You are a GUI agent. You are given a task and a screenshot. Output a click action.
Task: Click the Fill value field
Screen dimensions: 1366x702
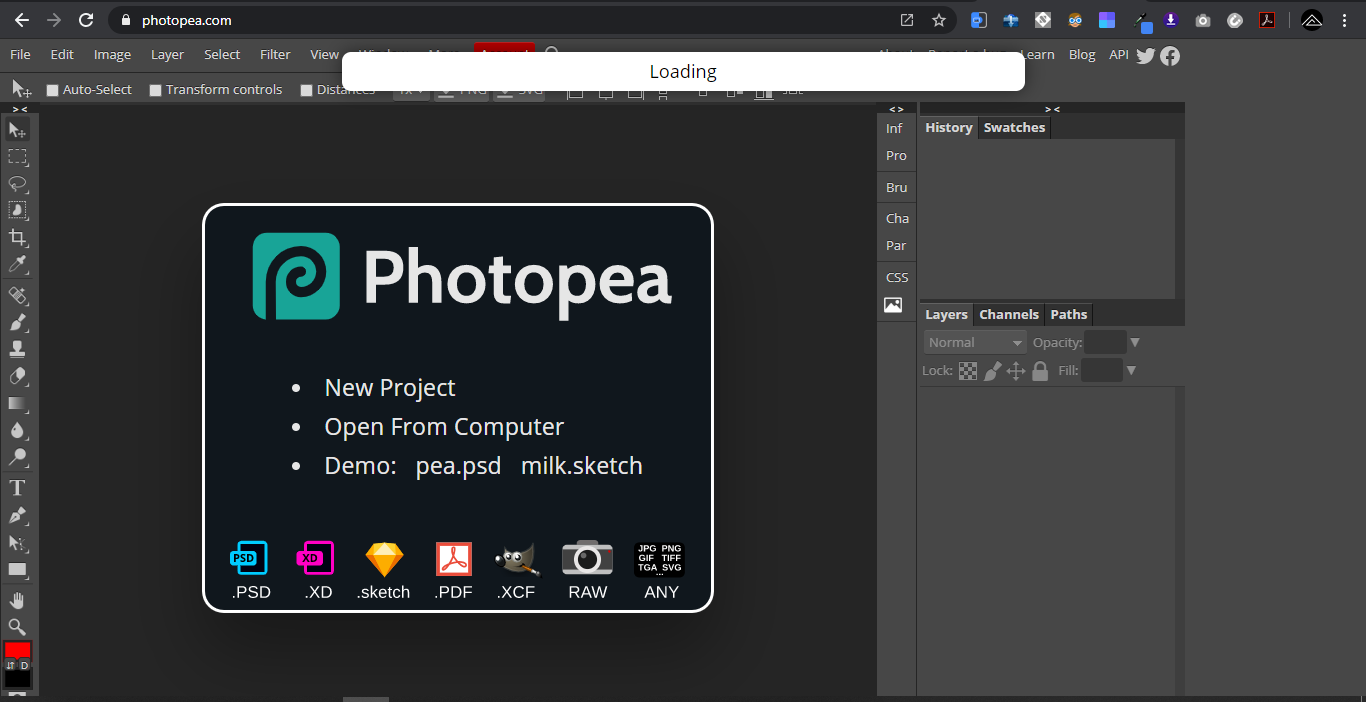(x=1101, y=371)
